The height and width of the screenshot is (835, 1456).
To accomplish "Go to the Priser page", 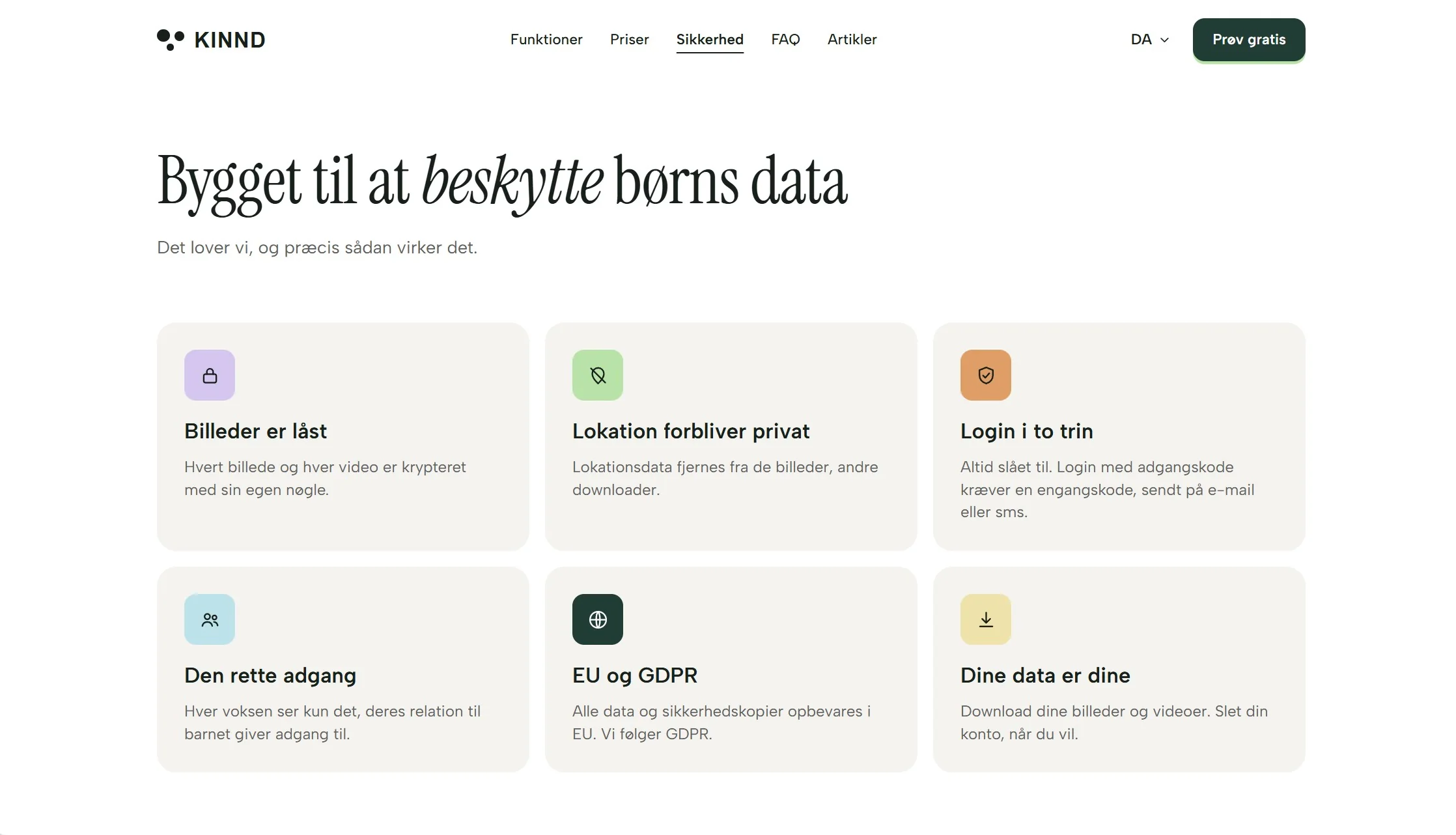I will pyautogui.click(x=629, y=40).
